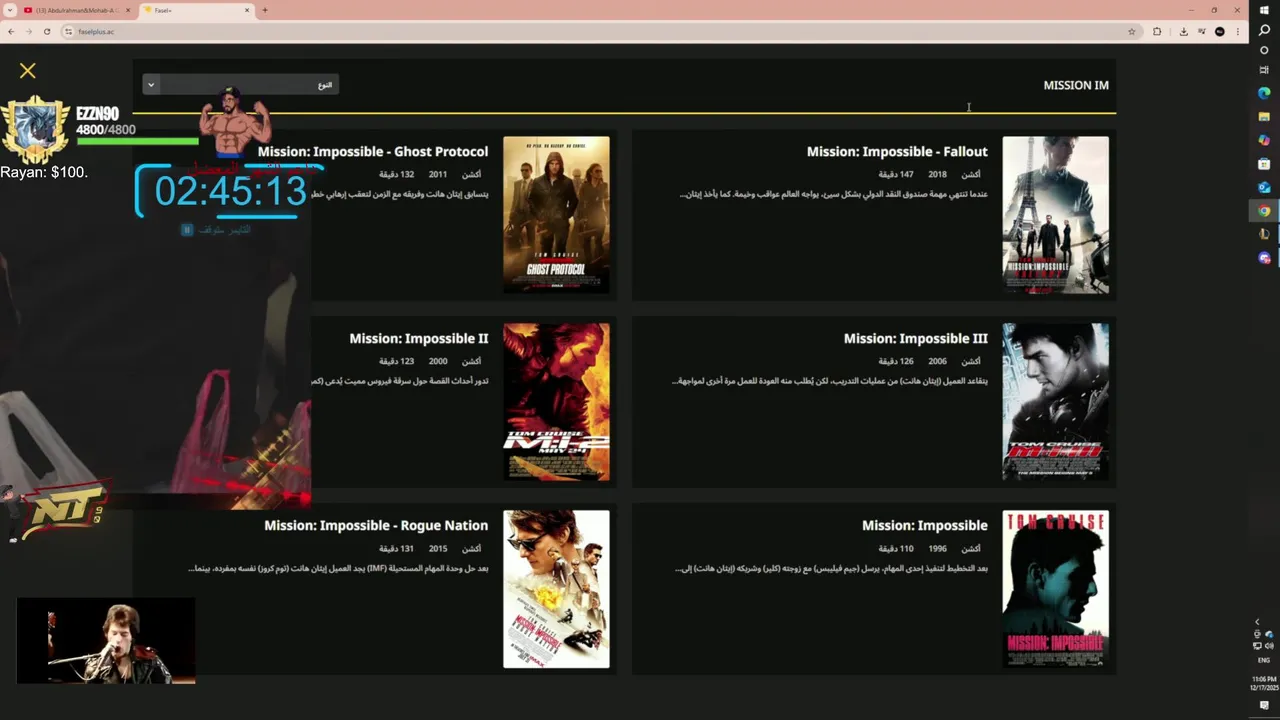This screenshot has width=1280, height=720.
Task: Open the النوع genre filter dropdown
Action: (240, 85)
